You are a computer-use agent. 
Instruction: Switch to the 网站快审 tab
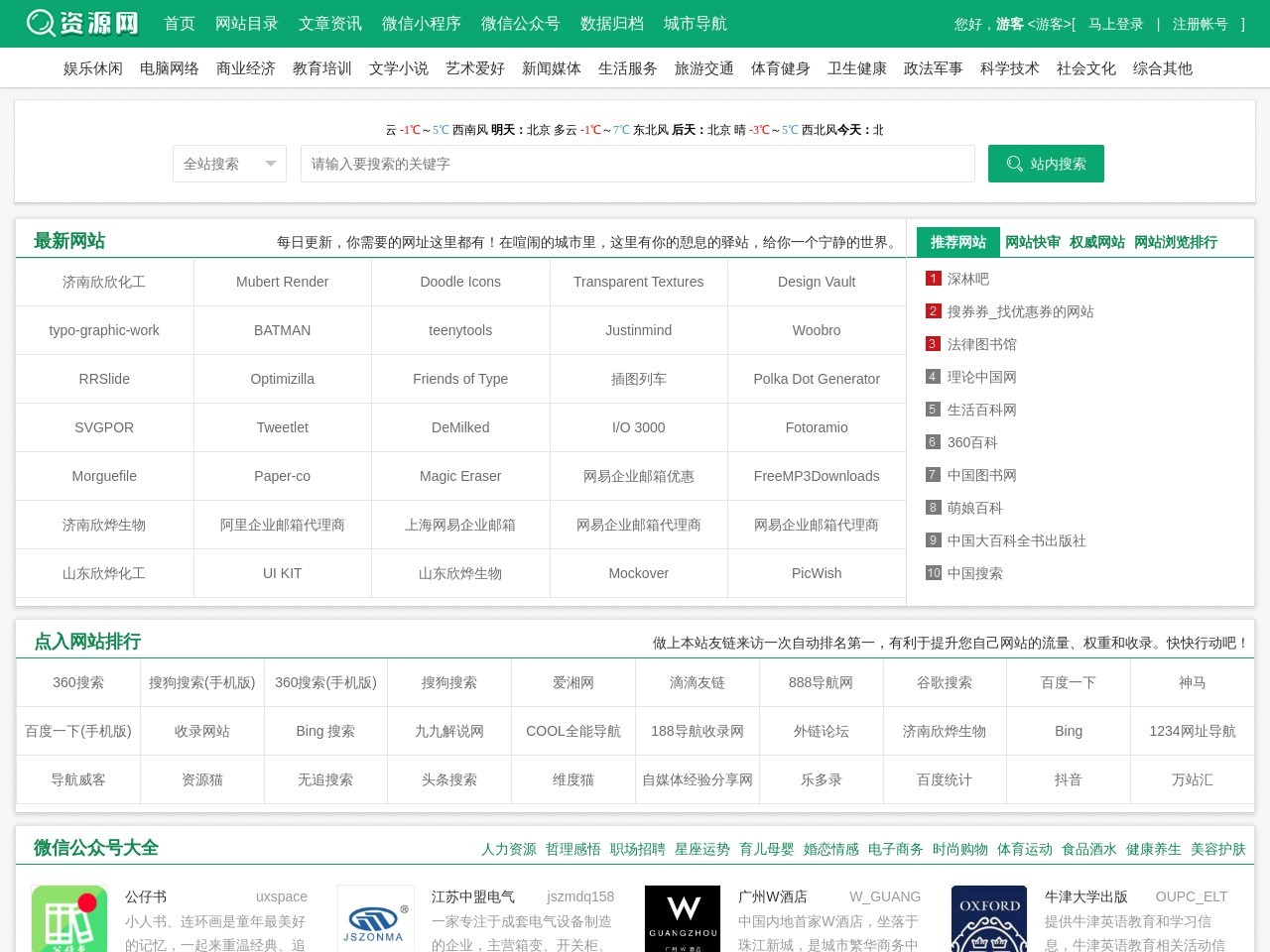pos(1032,242)
